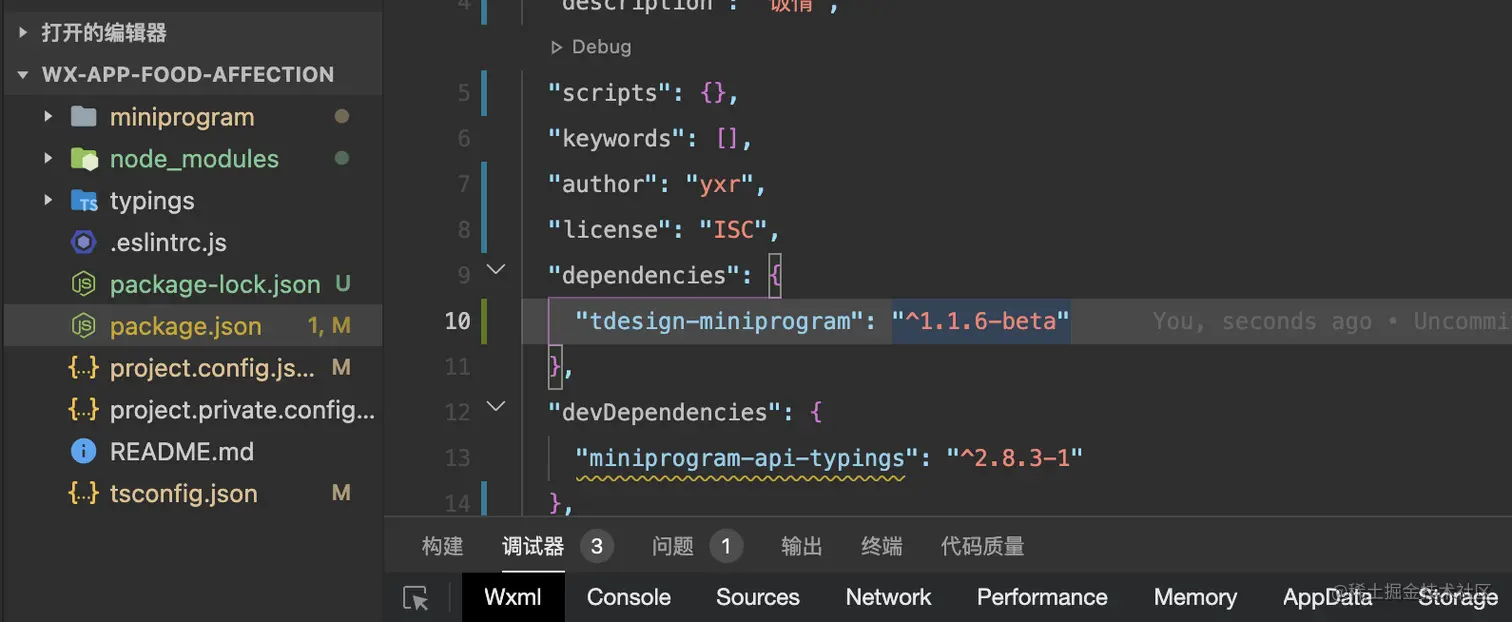Image resolution: width=1512 pixels, height=622 pixels.
Task: Switch to the 调试器 panel tab
Action: click(533, 546)
